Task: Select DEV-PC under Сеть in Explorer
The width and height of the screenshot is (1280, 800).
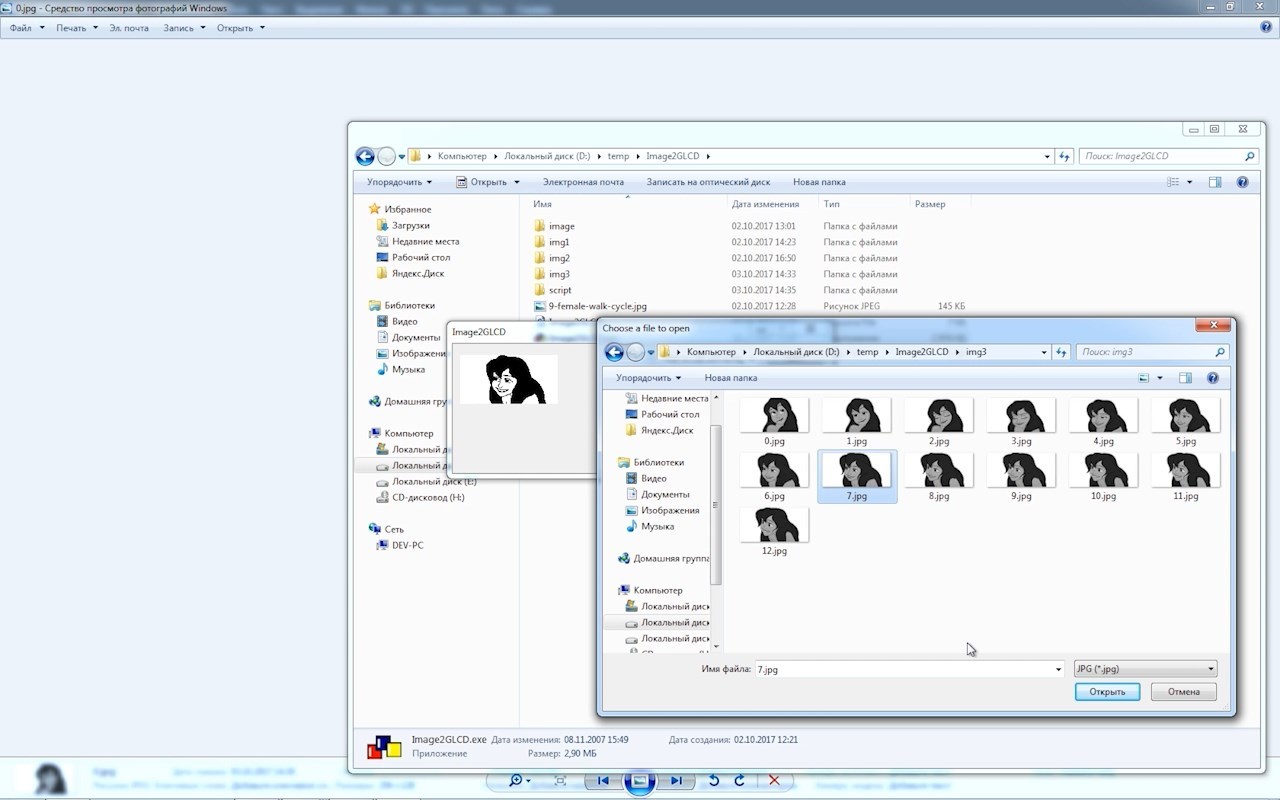Action: click(407, 545)
